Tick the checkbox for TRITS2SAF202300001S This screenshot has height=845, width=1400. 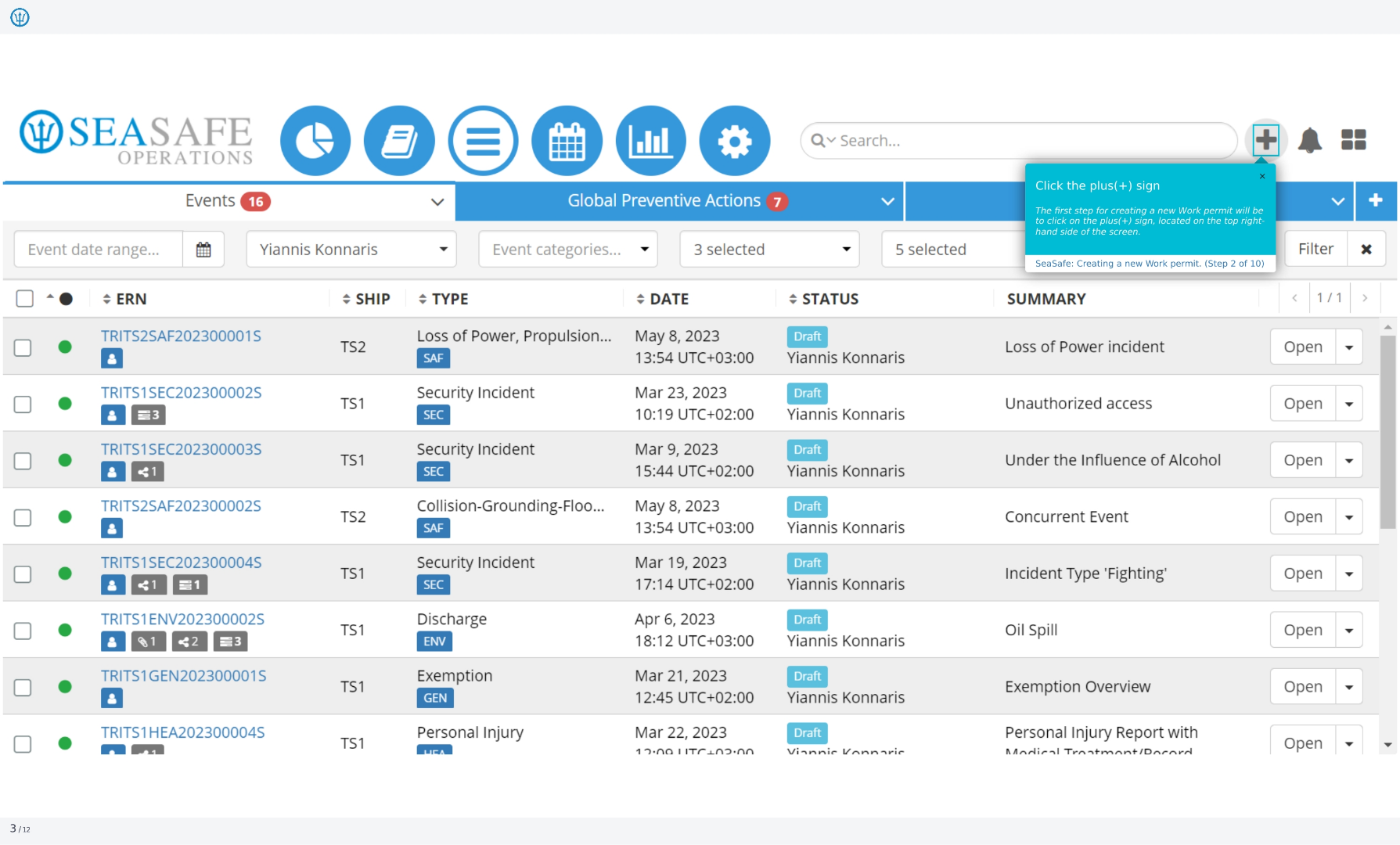(23, 347)
